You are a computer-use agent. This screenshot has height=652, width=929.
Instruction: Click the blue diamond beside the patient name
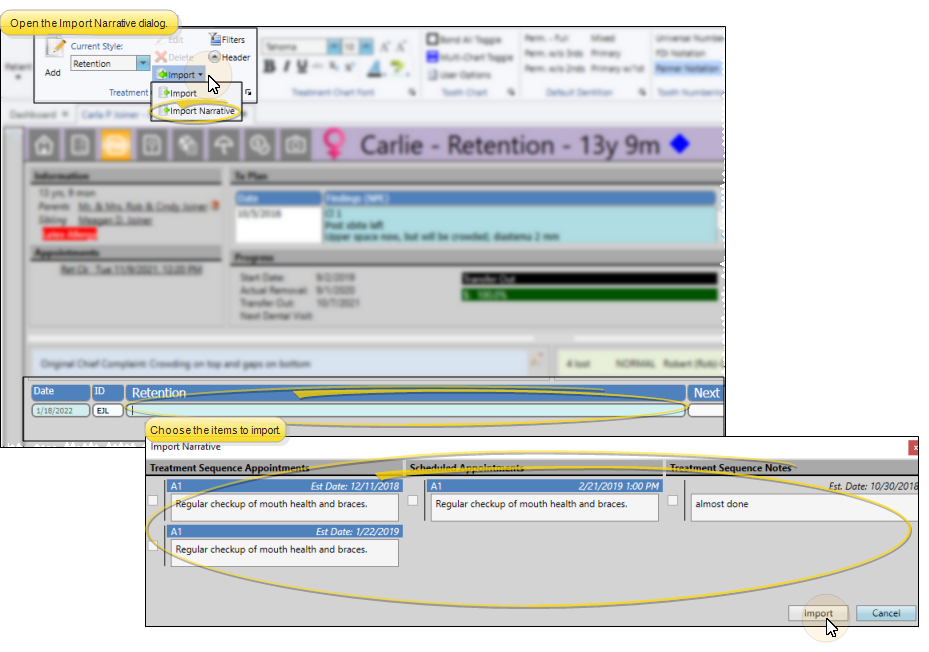tap(680, 145)
